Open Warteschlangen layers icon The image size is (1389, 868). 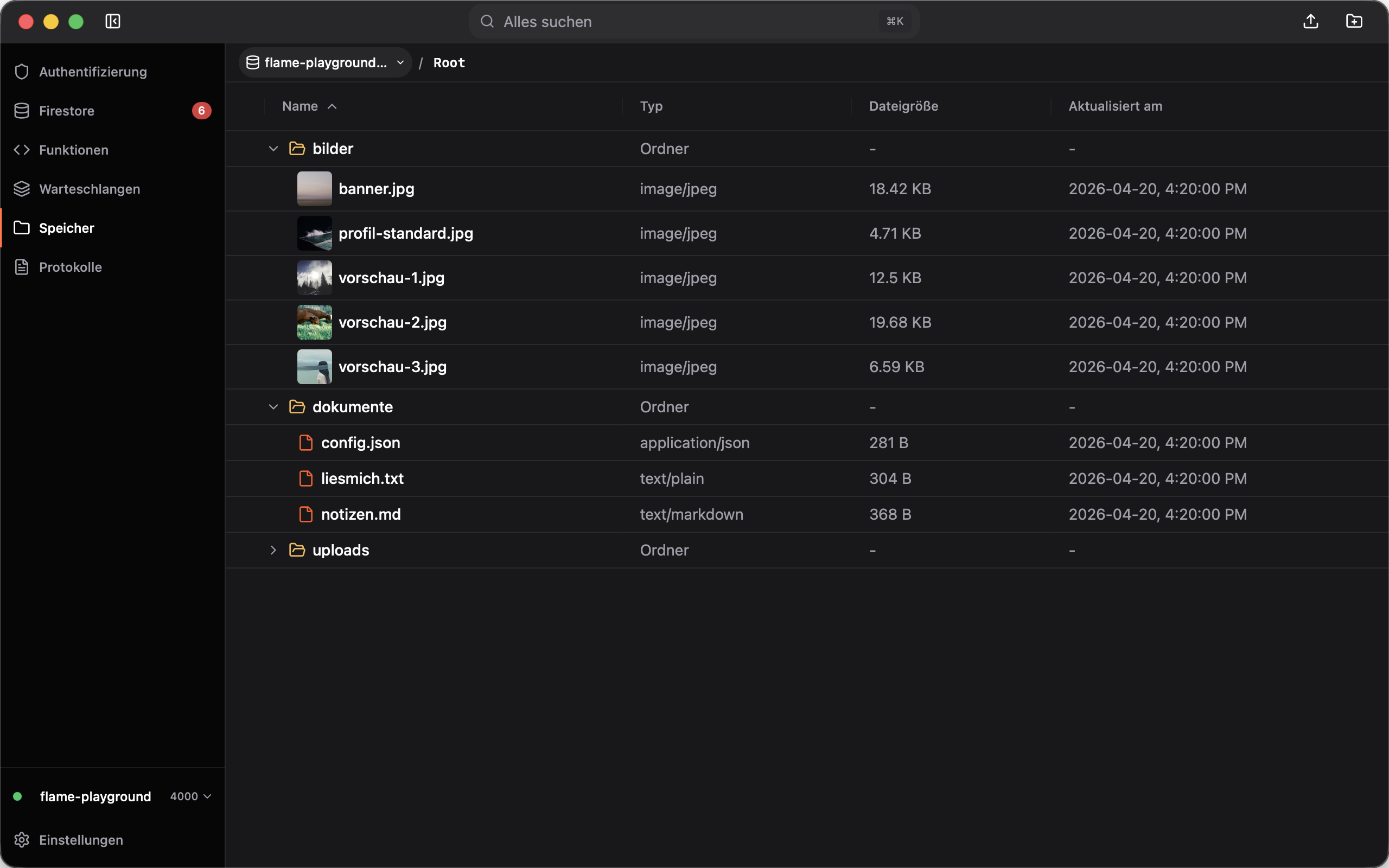pos(22,189)
